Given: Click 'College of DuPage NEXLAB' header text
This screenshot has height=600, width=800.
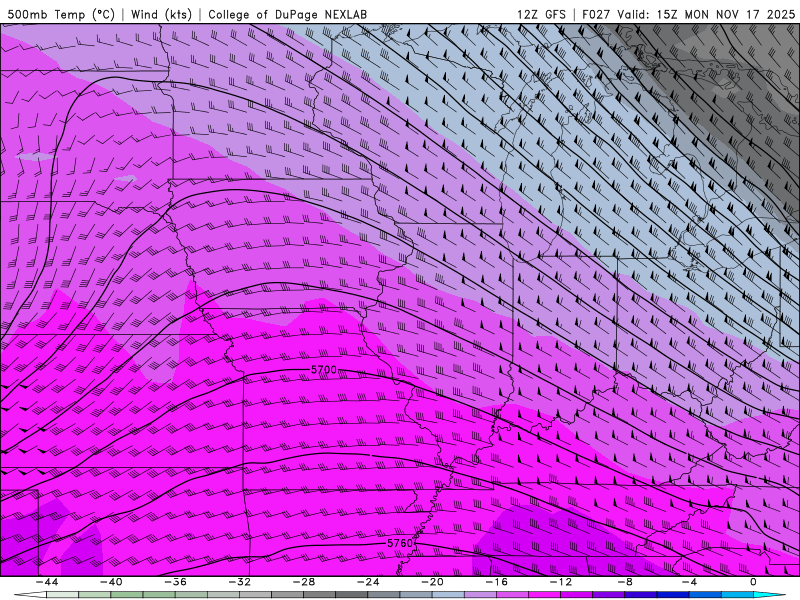Looking at the screenshot, I should pos(287,14).
